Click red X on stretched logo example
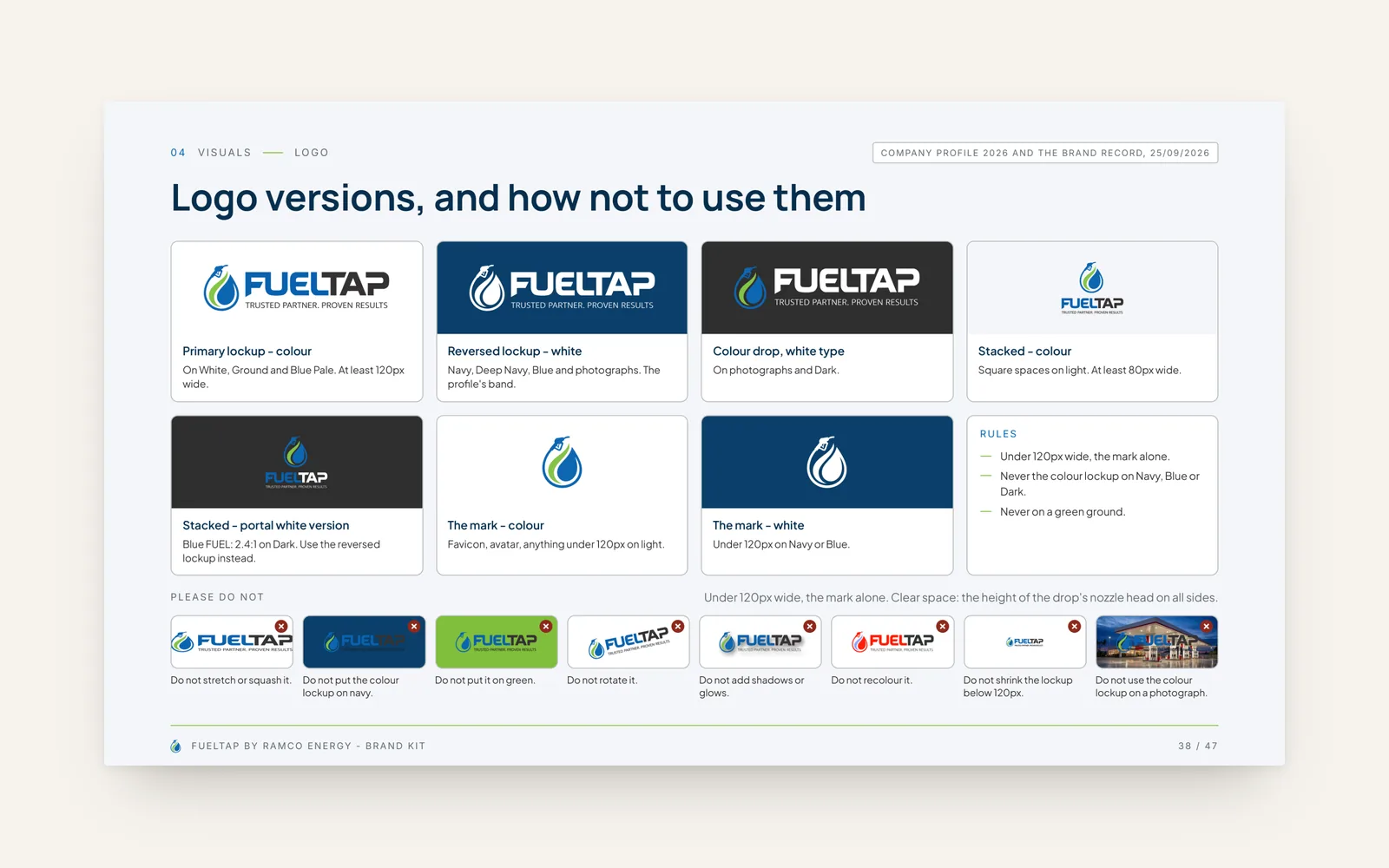The image size is (1389, 868). point(281,626)
